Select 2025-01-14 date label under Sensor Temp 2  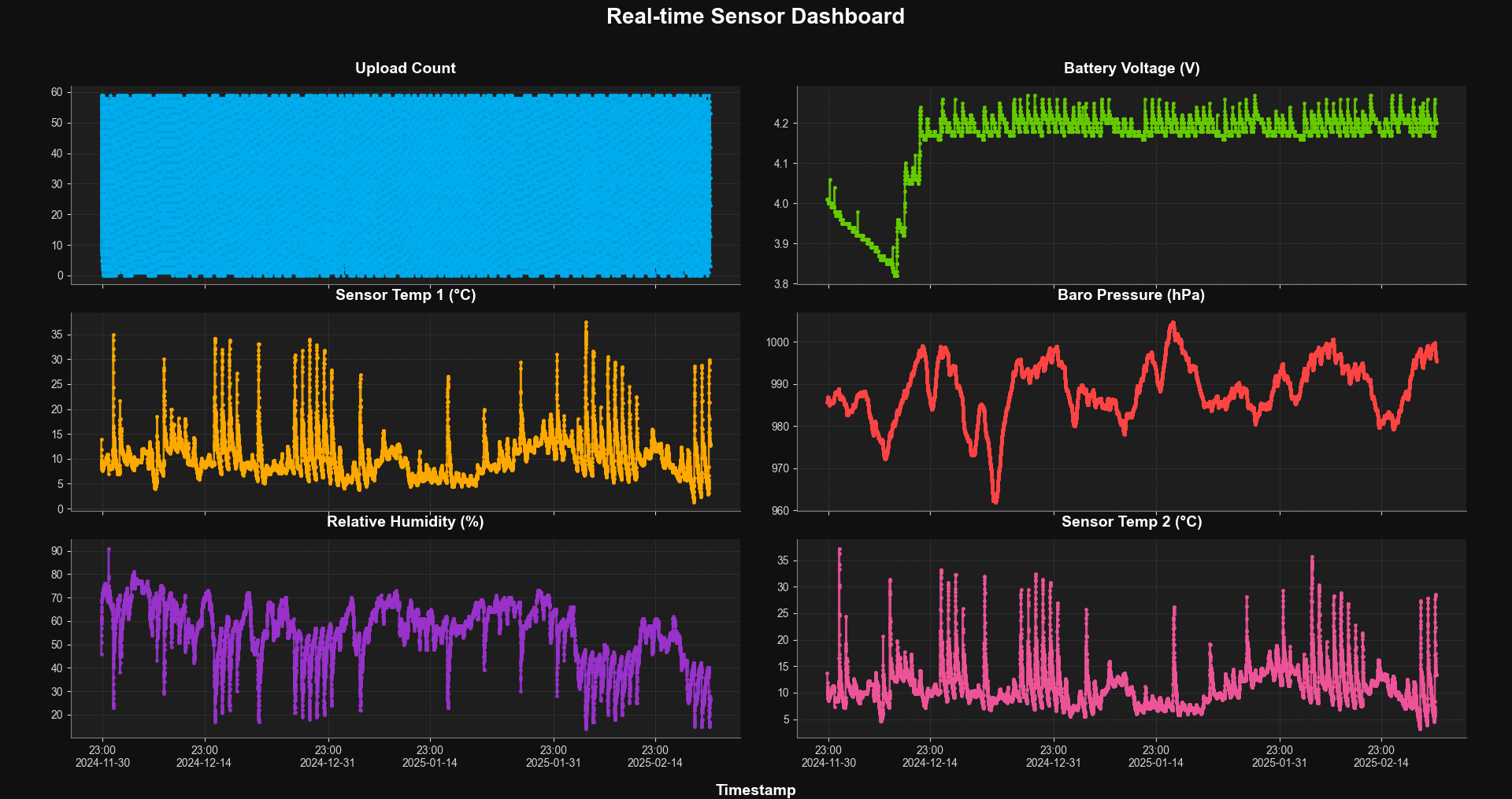click(1155, 763)
